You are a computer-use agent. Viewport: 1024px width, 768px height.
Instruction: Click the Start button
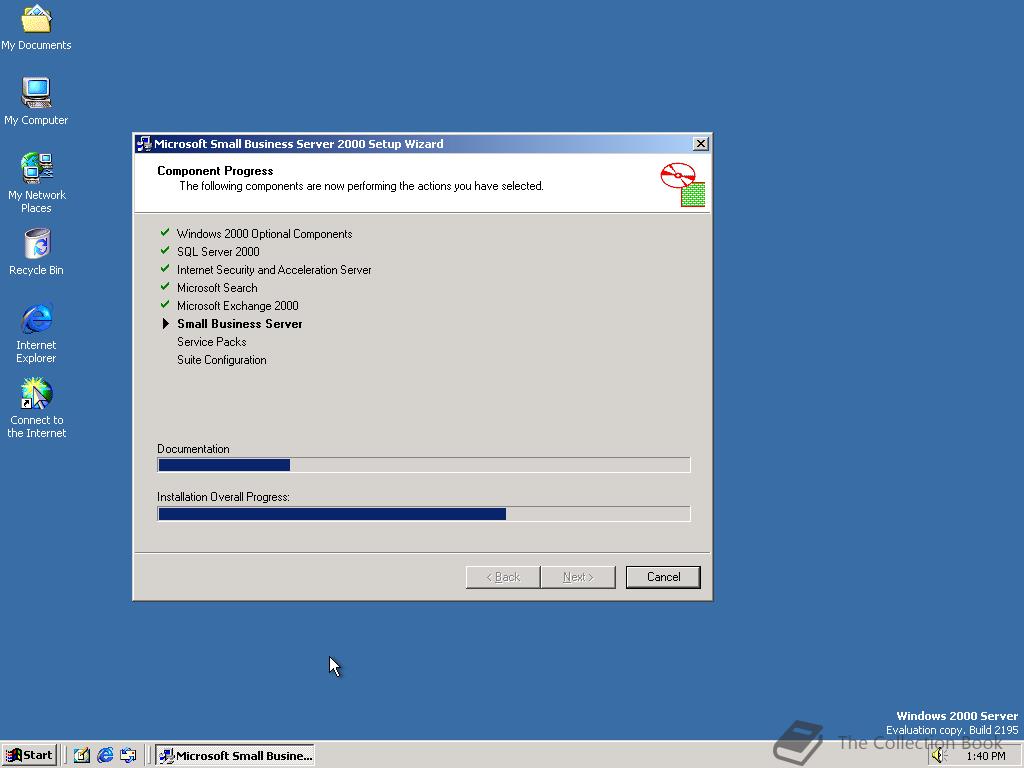(29, 755)
